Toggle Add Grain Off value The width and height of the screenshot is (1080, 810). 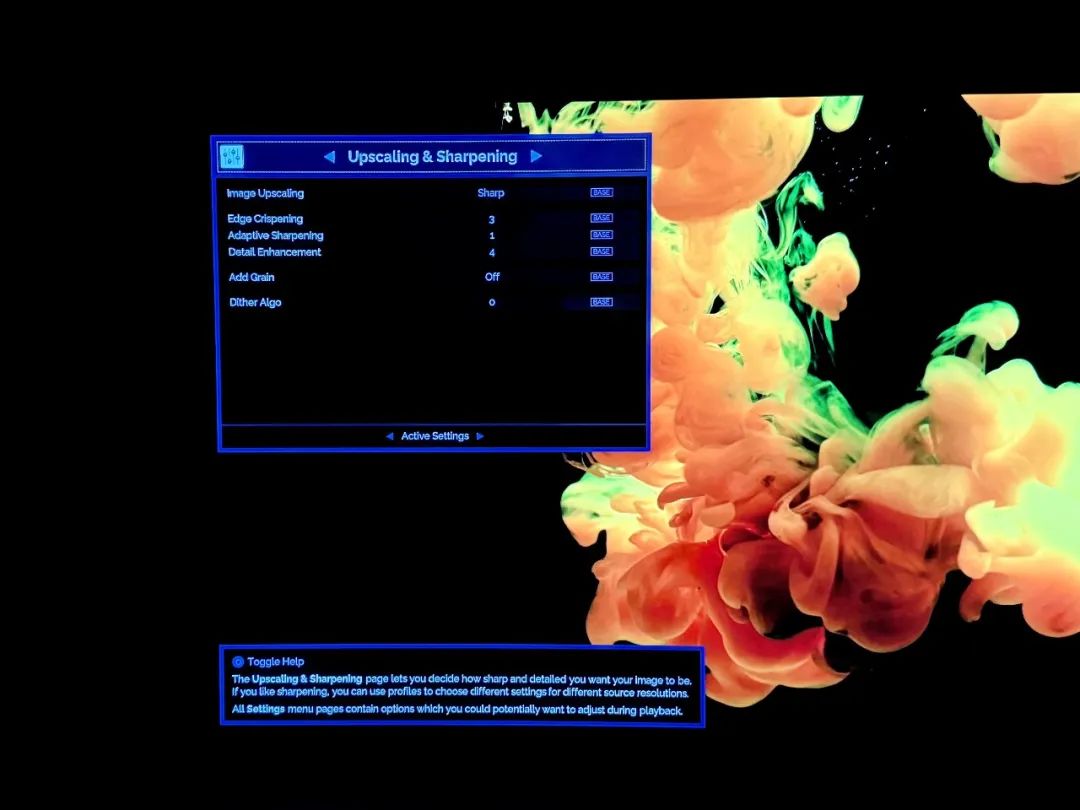492,277
